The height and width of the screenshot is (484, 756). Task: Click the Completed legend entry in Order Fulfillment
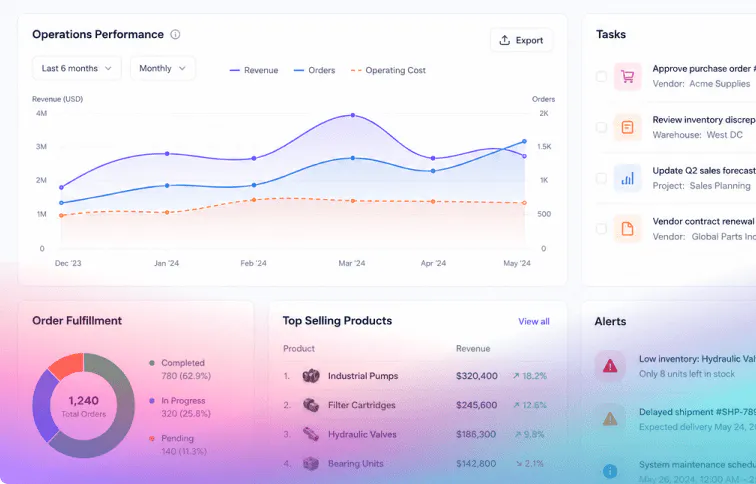point(180,369)
